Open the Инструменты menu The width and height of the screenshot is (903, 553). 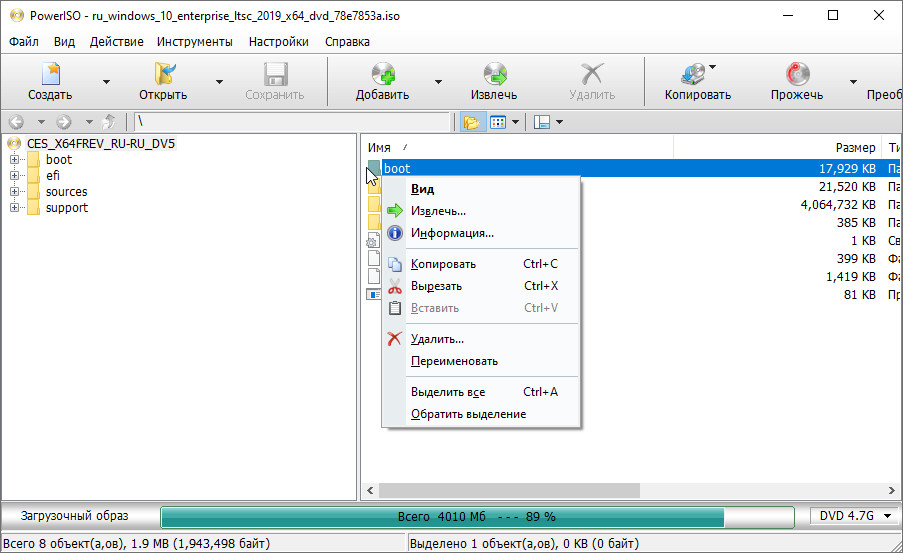coord(196,42)
